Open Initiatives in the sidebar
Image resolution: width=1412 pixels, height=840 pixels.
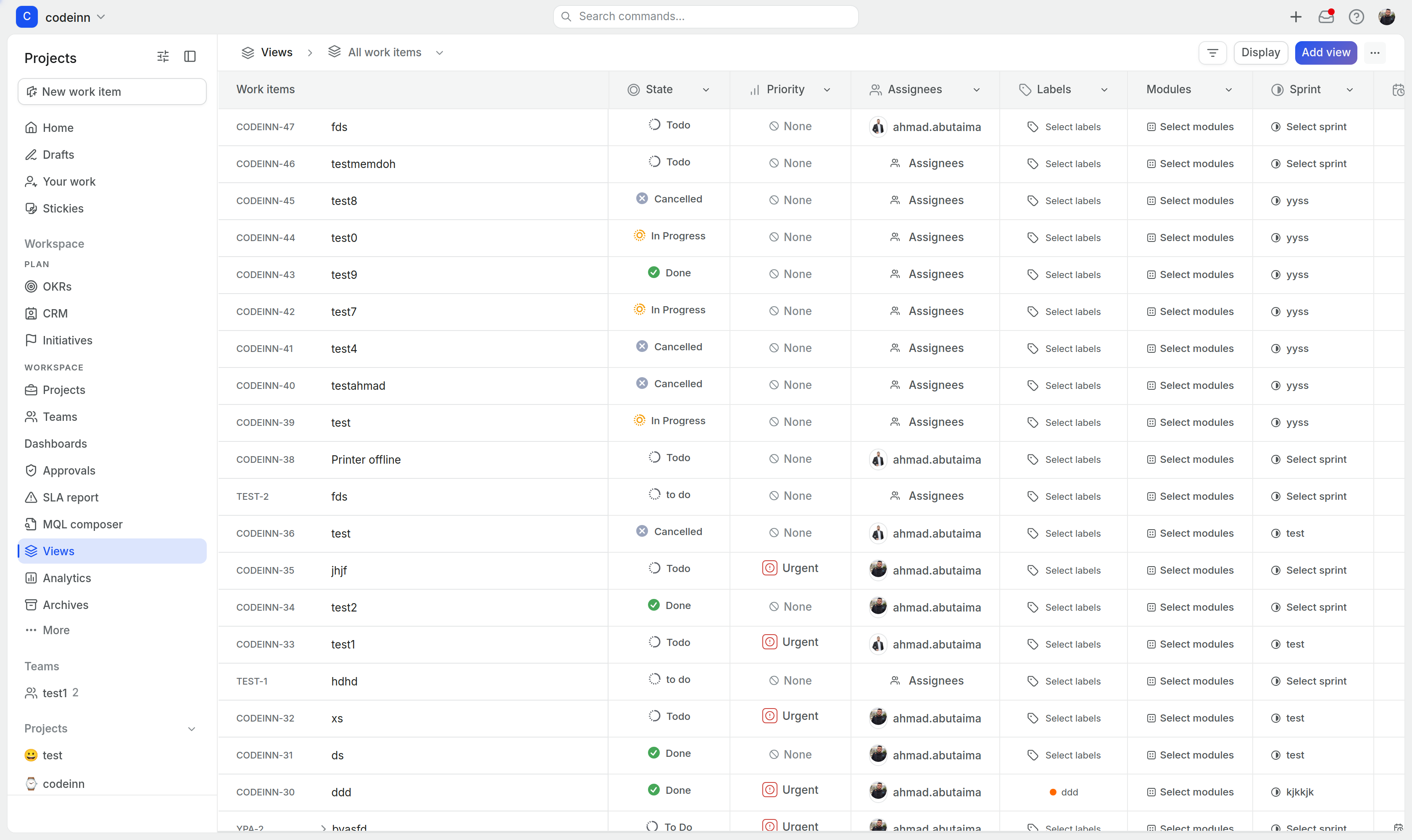pyautogui.click(x=112, y=340)
